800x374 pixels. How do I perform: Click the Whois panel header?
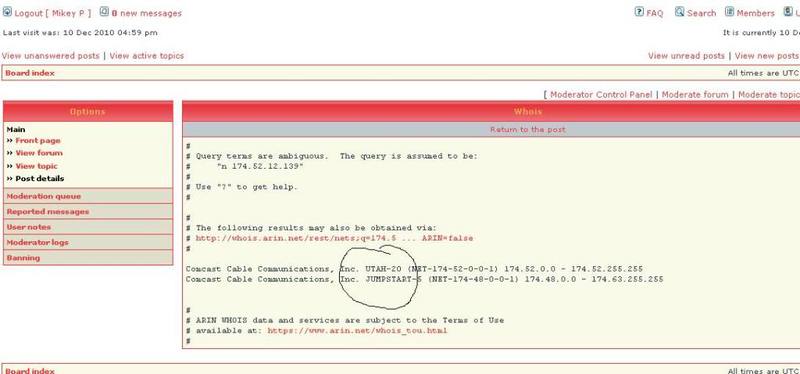pos(491,111)
